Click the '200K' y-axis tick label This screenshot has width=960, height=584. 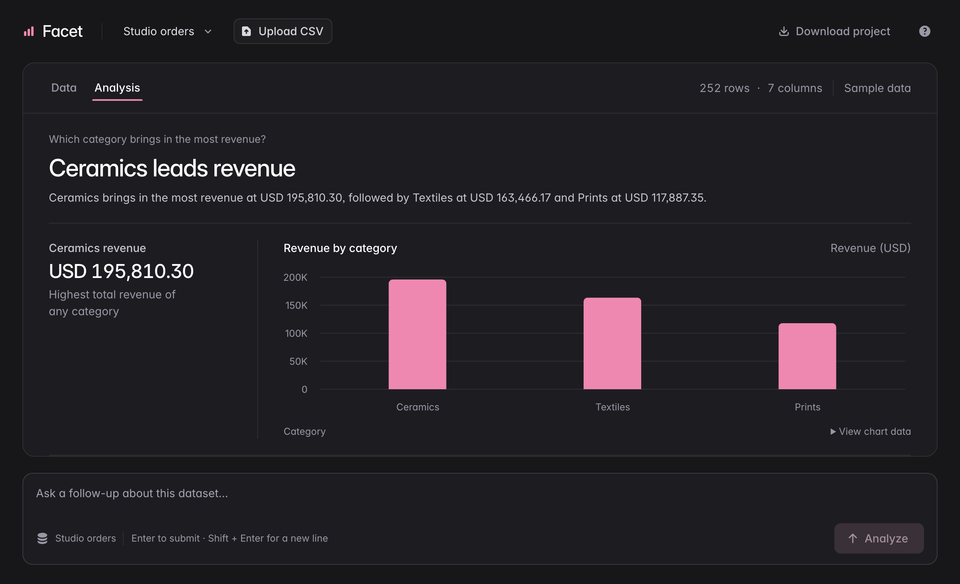coord(295,277)
